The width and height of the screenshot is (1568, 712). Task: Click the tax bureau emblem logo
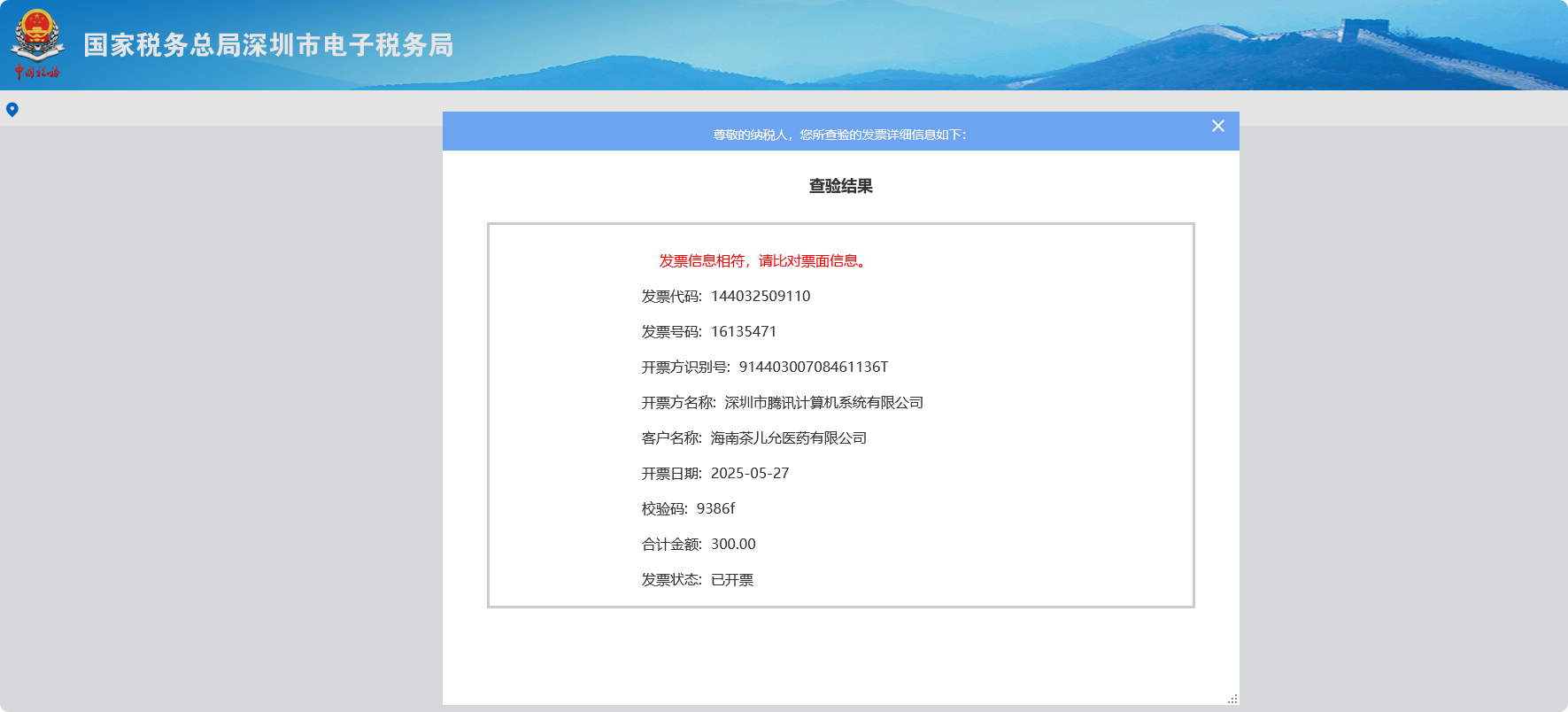tap(37, 44)
